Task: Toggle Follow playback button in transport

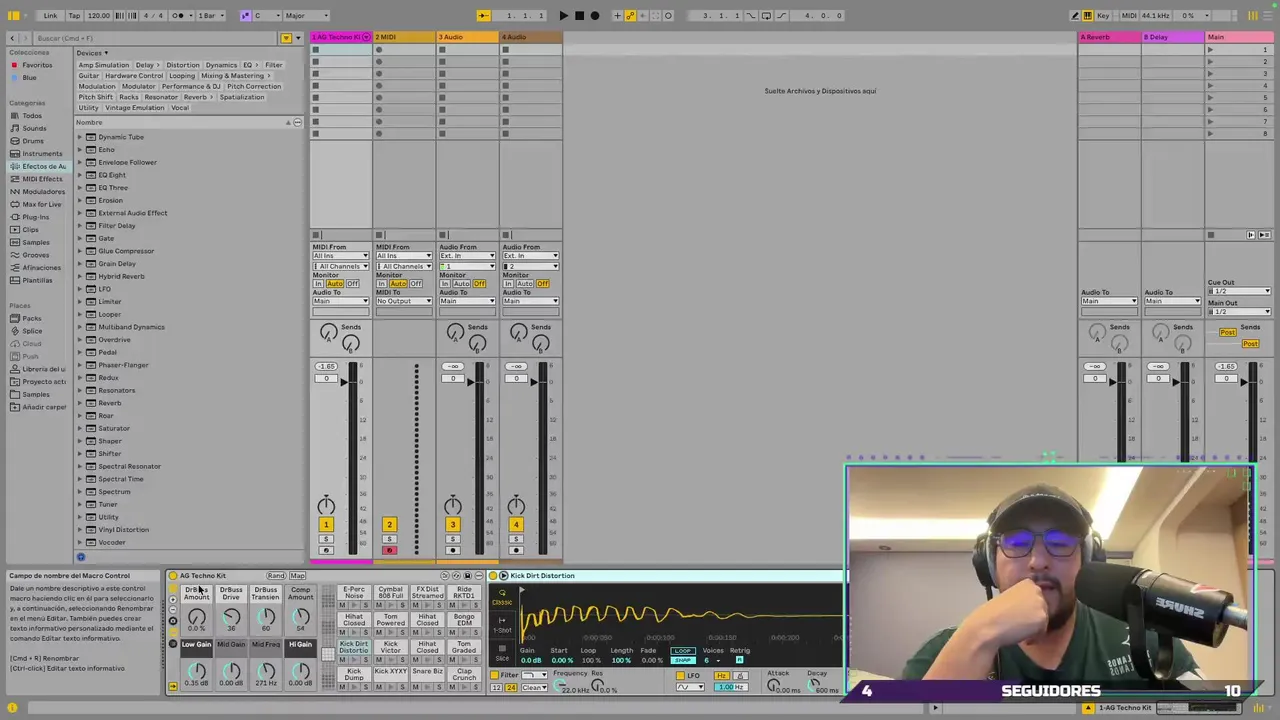Action: pos(483,15)
